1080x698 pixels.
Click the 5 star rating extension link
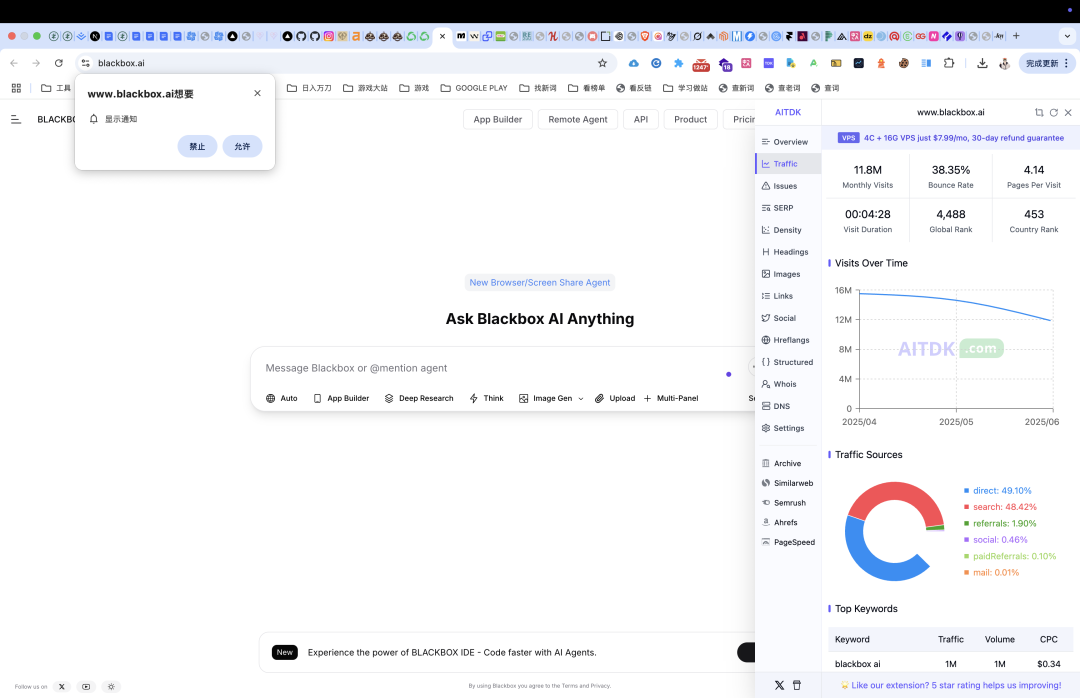[951, 686]
